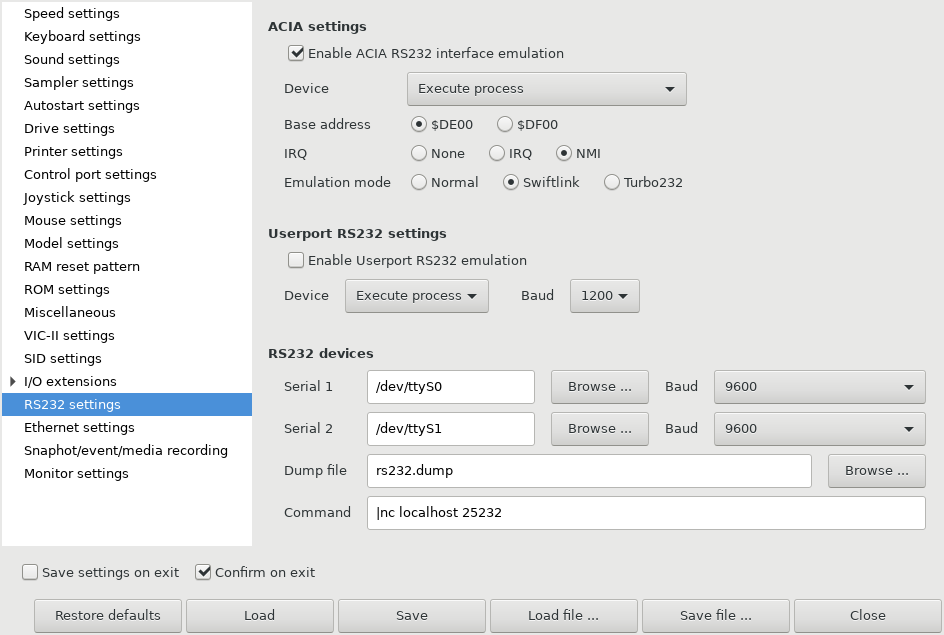
Task: Select the Speed settings page
Action: pyautogui.click(x=72, y=13)
